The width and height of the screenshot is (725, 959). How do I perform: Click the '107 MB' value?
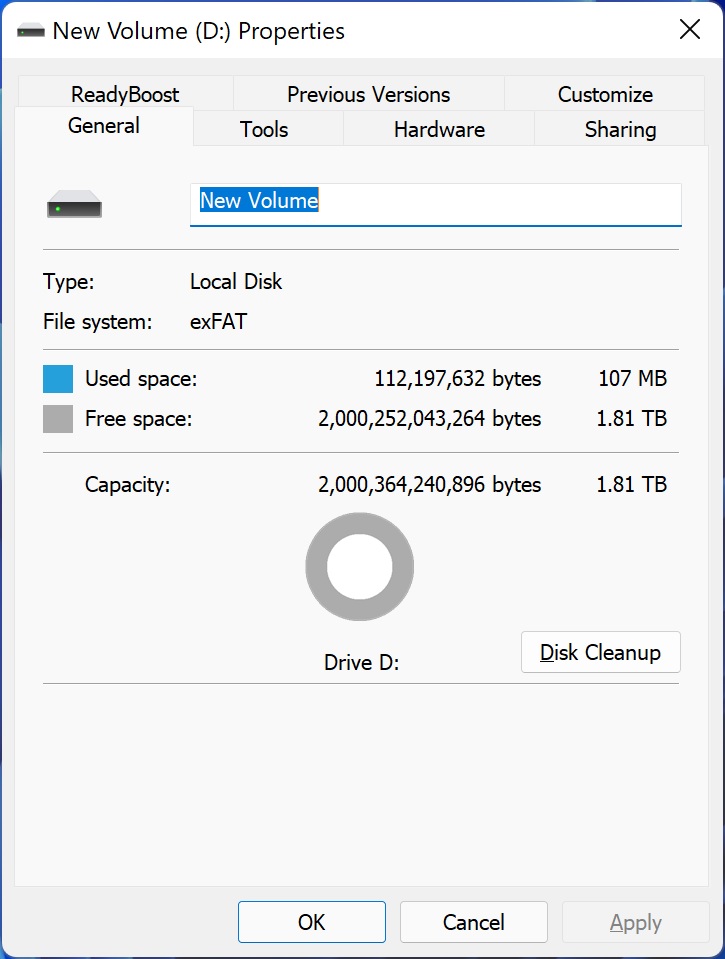[633, 378]
